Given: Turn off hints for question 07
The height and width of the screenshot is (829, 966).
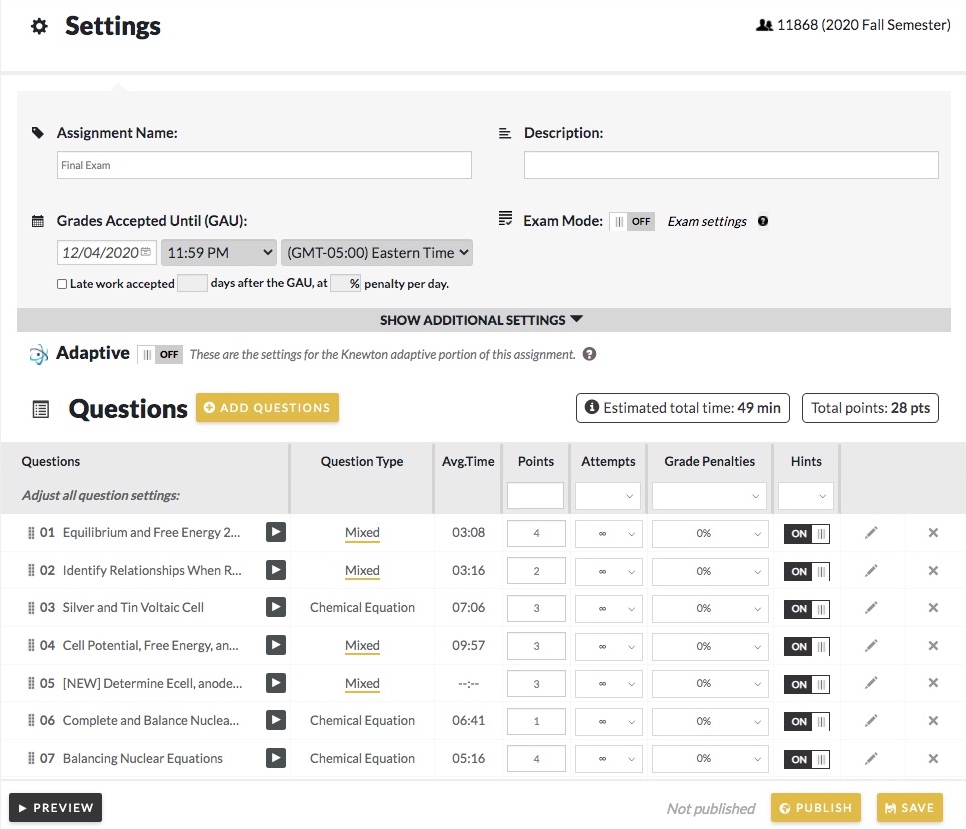Looking at the screenshot, I should click(x=806, y=759).
